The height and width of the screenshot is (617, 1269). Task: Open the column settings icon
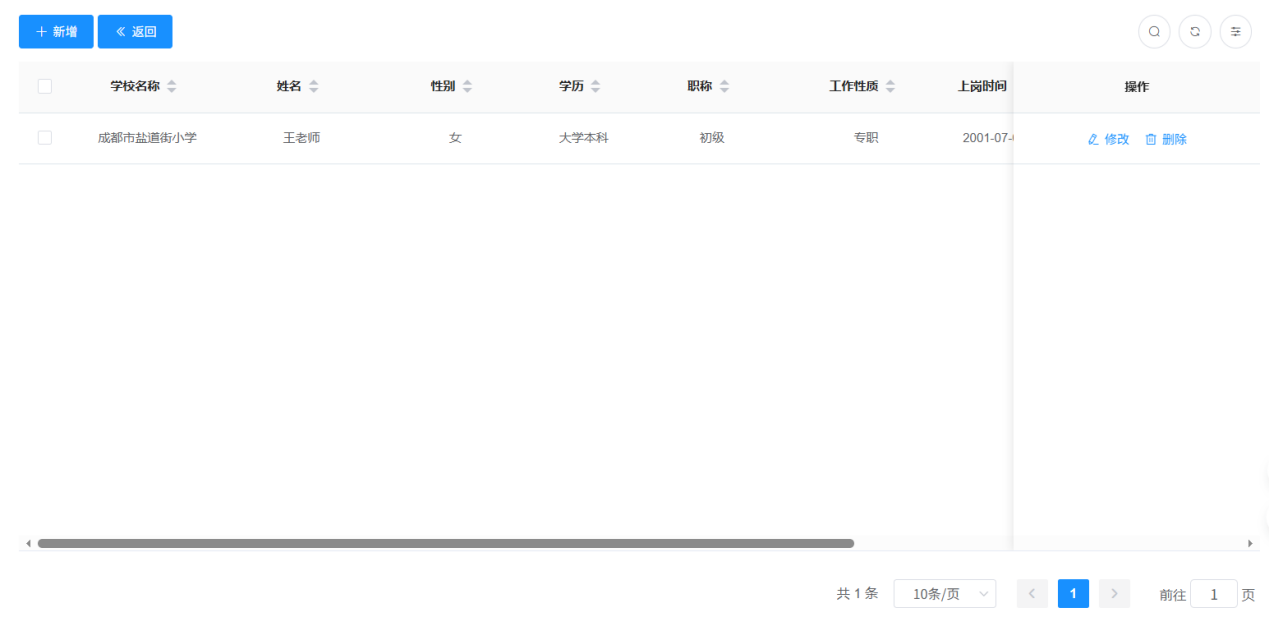1236,32
